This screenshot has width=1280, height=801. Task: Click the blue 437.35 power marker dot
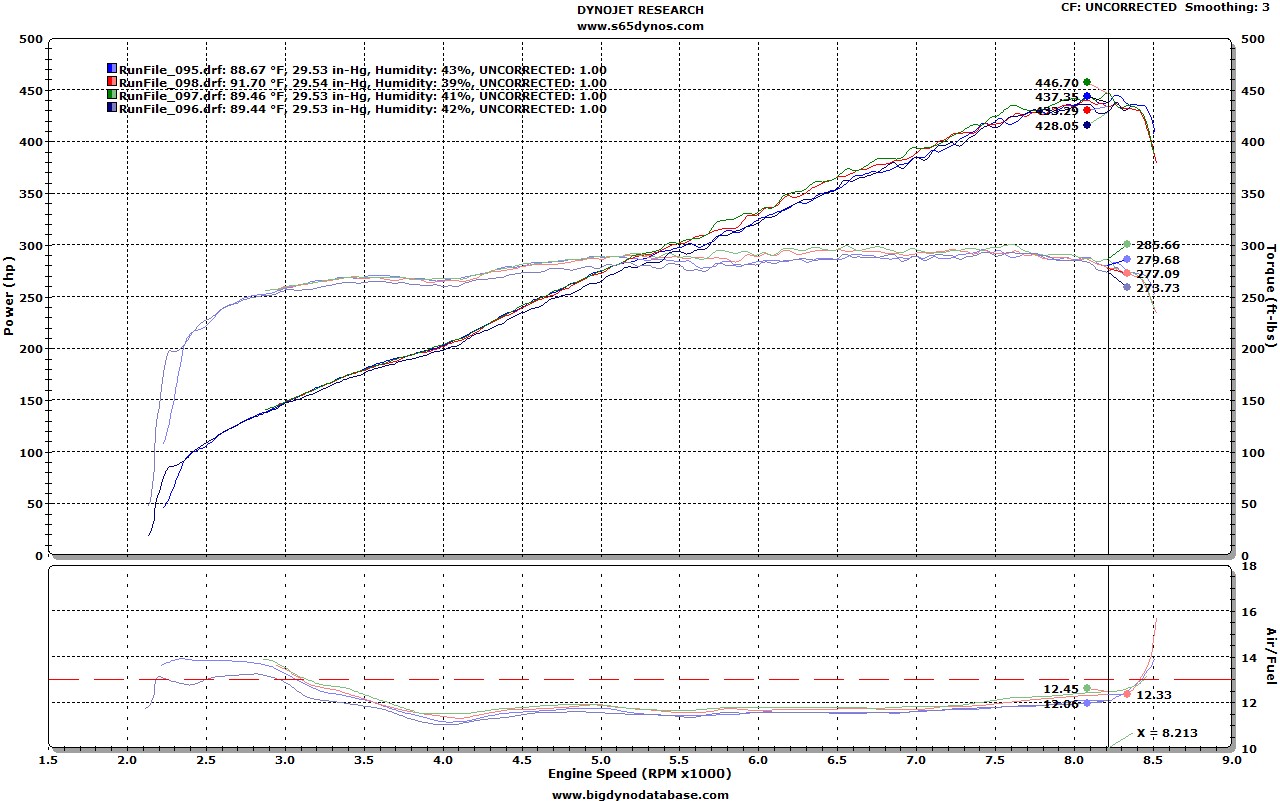click(x=1087, y=97)
